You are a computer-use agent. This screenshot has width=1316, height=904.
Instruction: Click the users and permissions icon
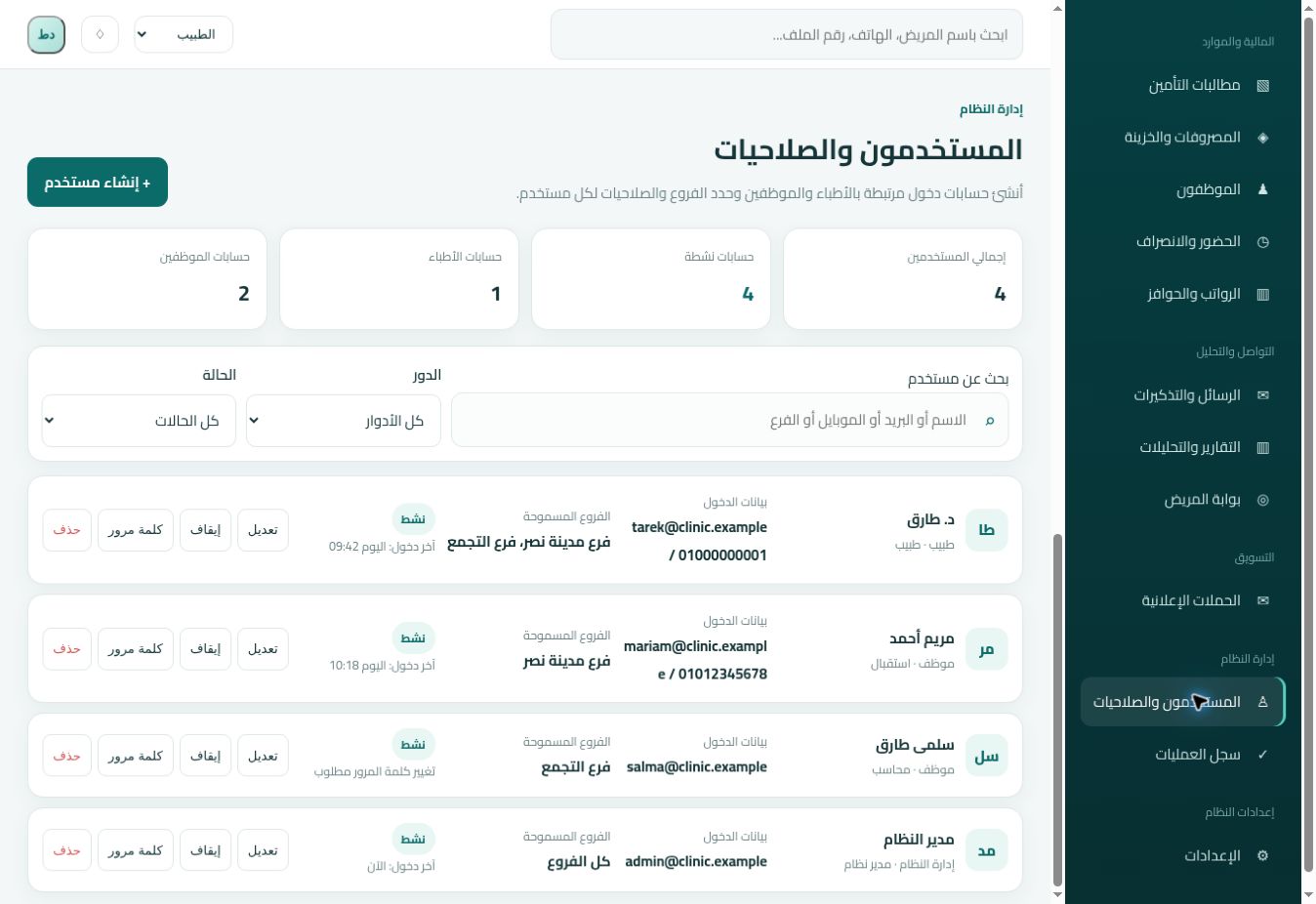coord(1262,702)
